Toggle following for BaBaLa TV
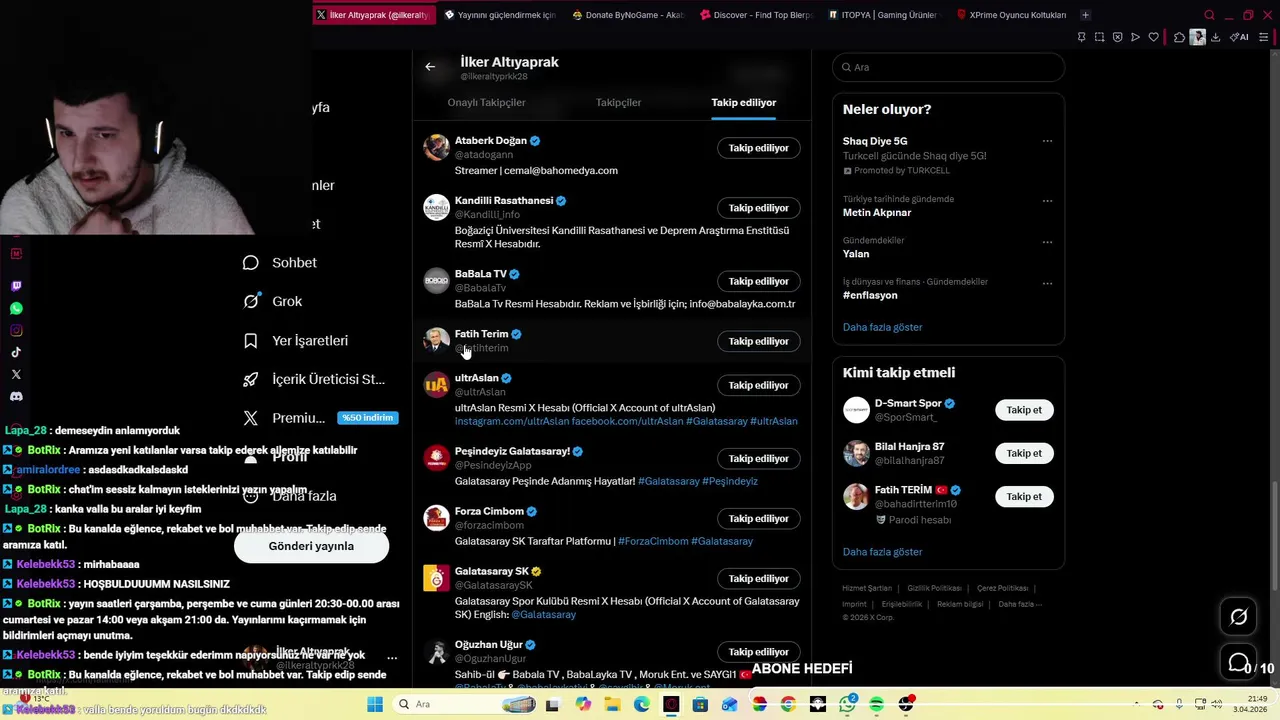The image size is (1280, 720). (758, 281)
